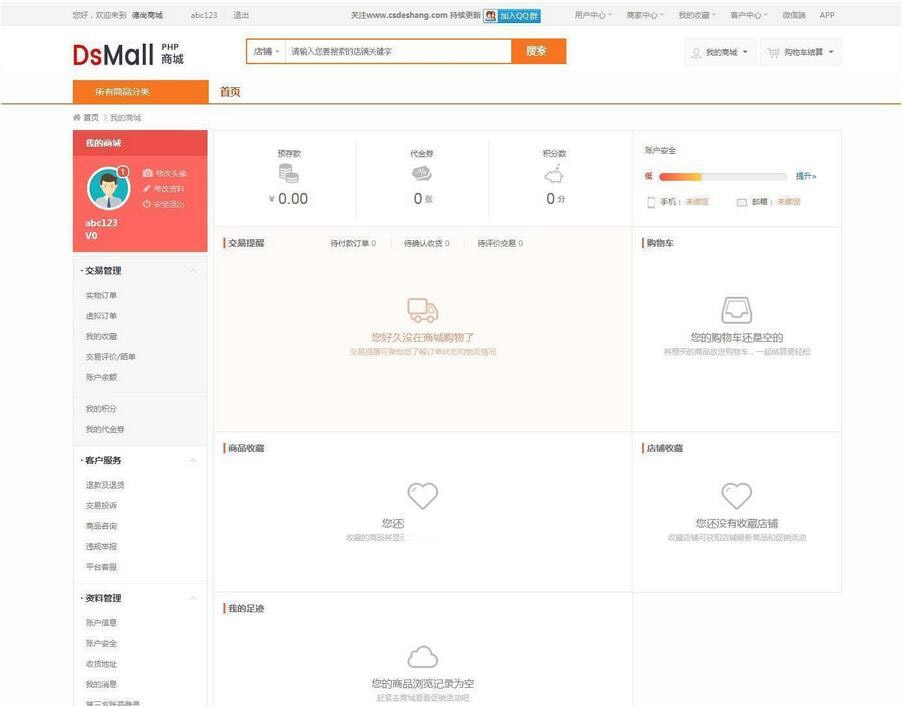This screenshot has width=902, height=706.
Task: Click the power icon for safe logout
Action: pyautogui.click(x=147, y=204)
